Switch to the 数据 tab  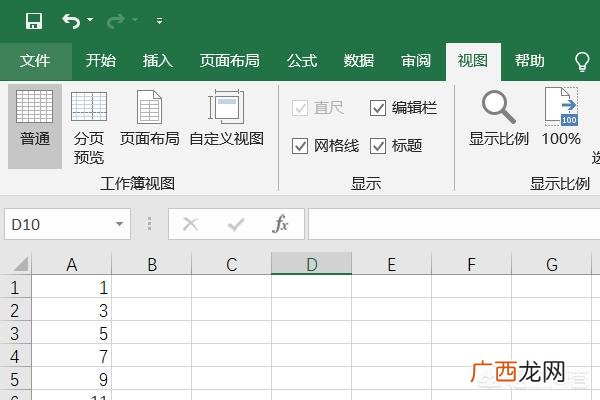tap(359, 60)
